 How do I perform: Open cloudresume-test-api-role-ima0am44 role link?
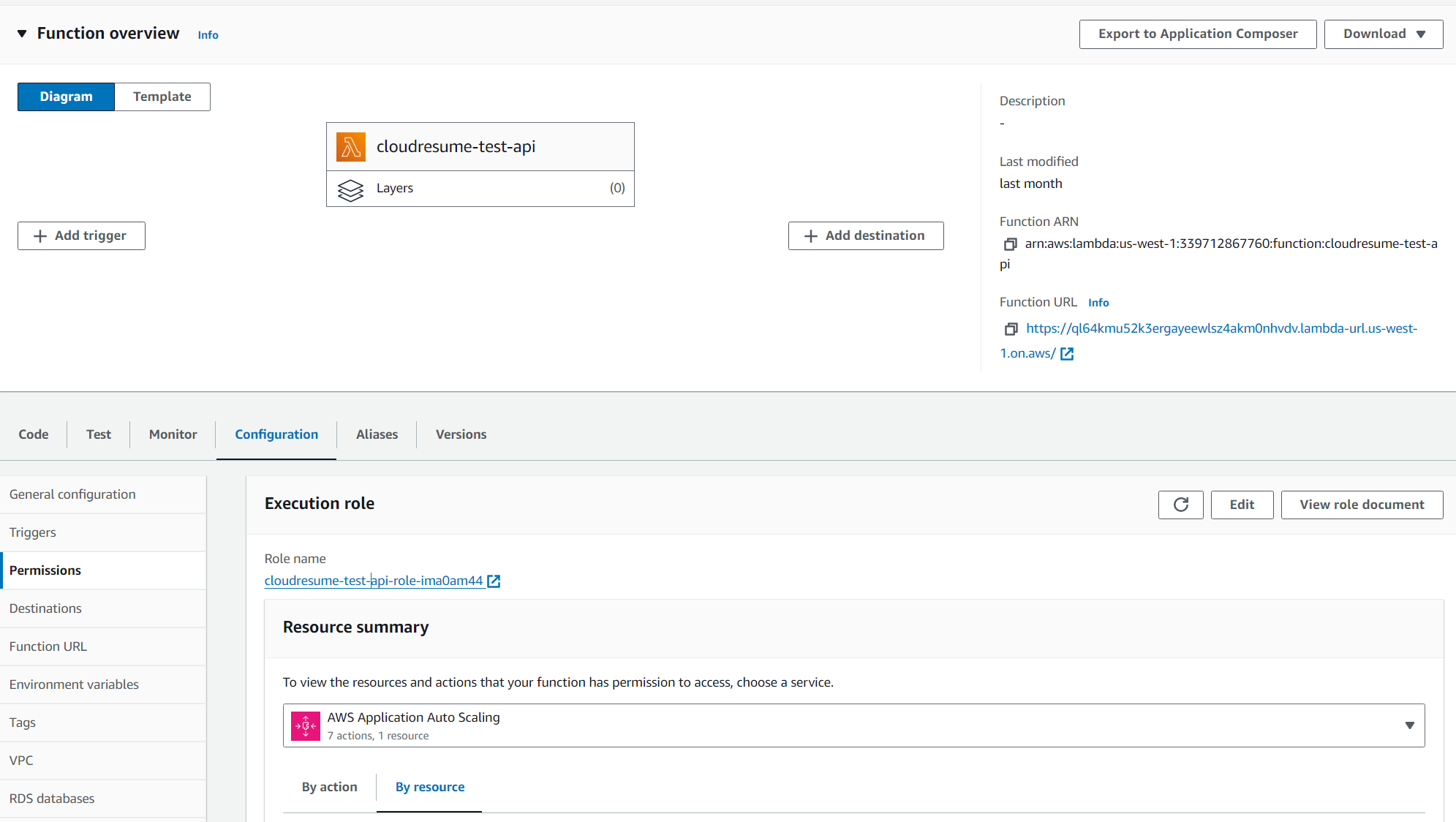tap(374, 581)
